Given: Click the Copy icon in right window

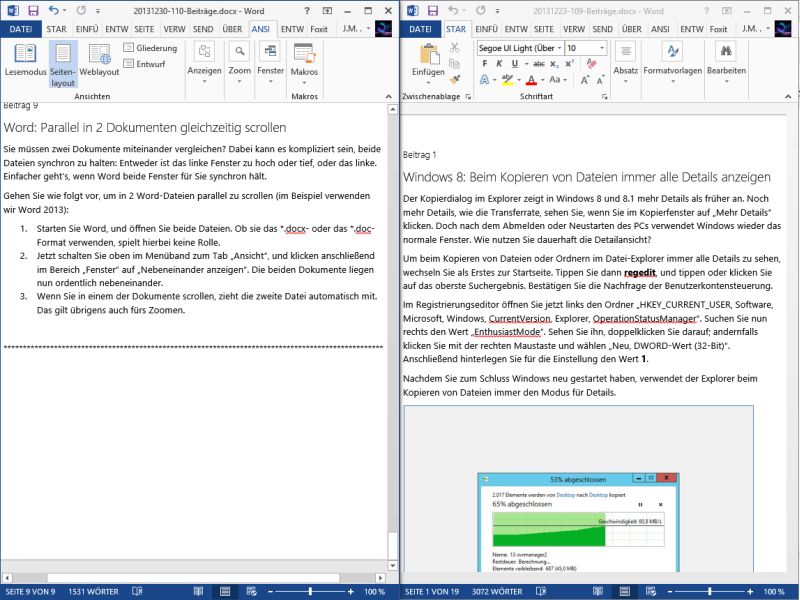Looking at the screenshot, I should point(454,64).
